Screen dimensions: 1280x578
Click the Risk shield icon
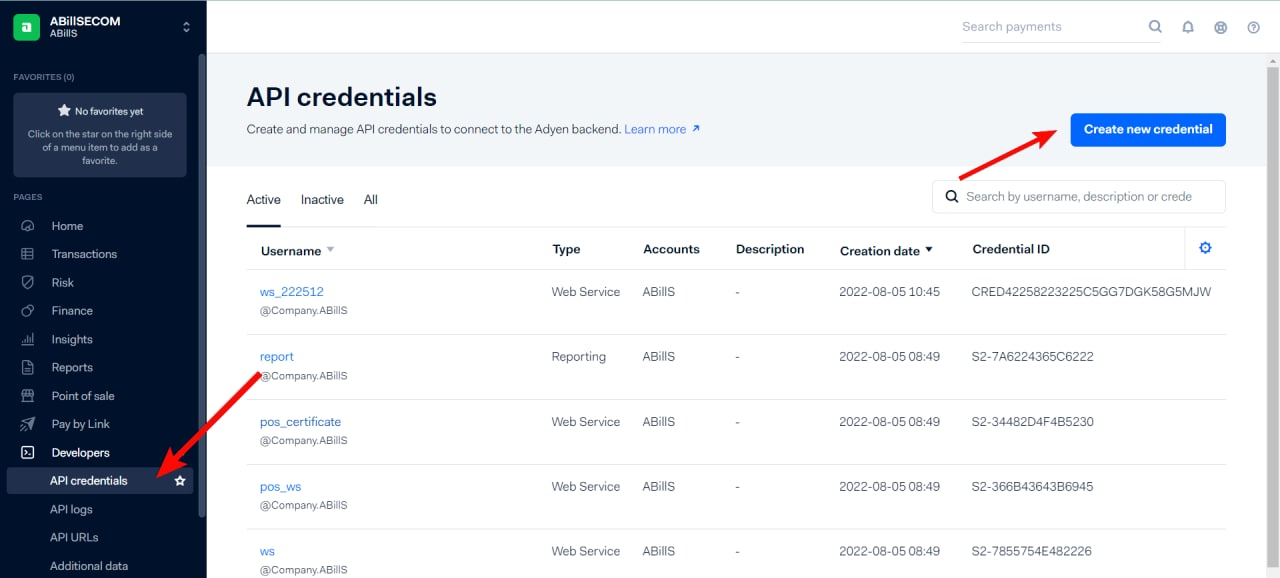point(28,283)
